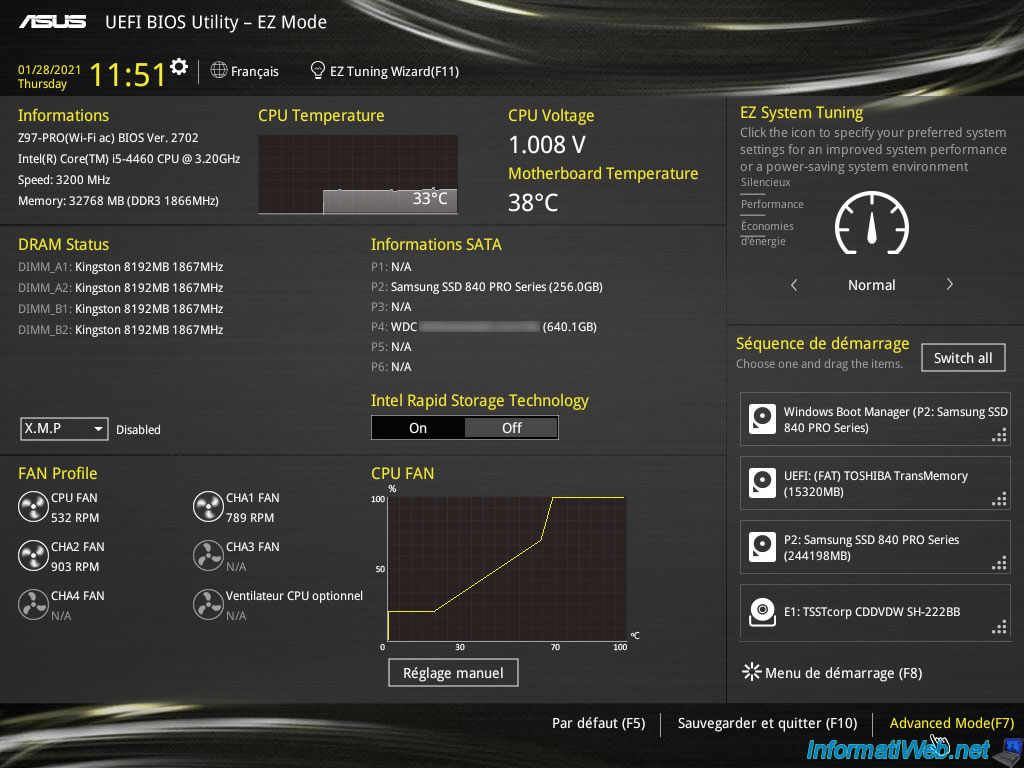Image resolution: width=1024 pixels, height=768 pixels.
Task: Click drag handle of Windows Boot Manager entry
Action: [x=999, y=436]
